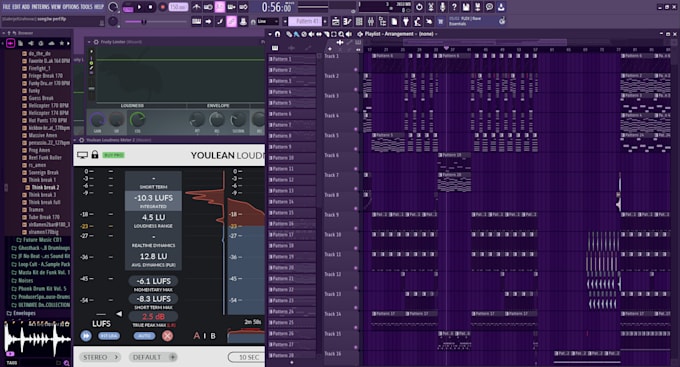680x367 pixels.
Task: Click the Save project icon
Action: (x=466, y=7)
